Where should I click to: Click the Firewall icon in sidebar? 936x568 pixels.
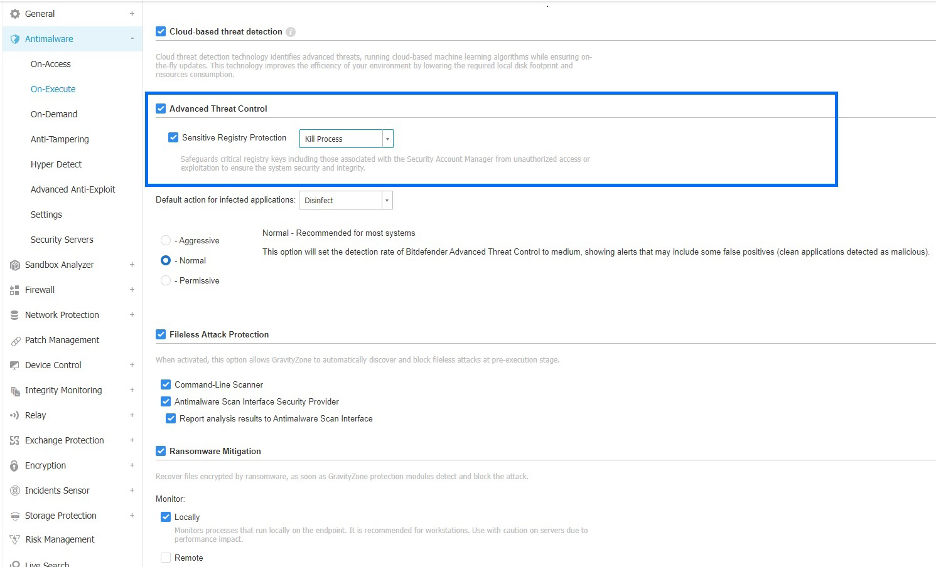click(15, 290)
